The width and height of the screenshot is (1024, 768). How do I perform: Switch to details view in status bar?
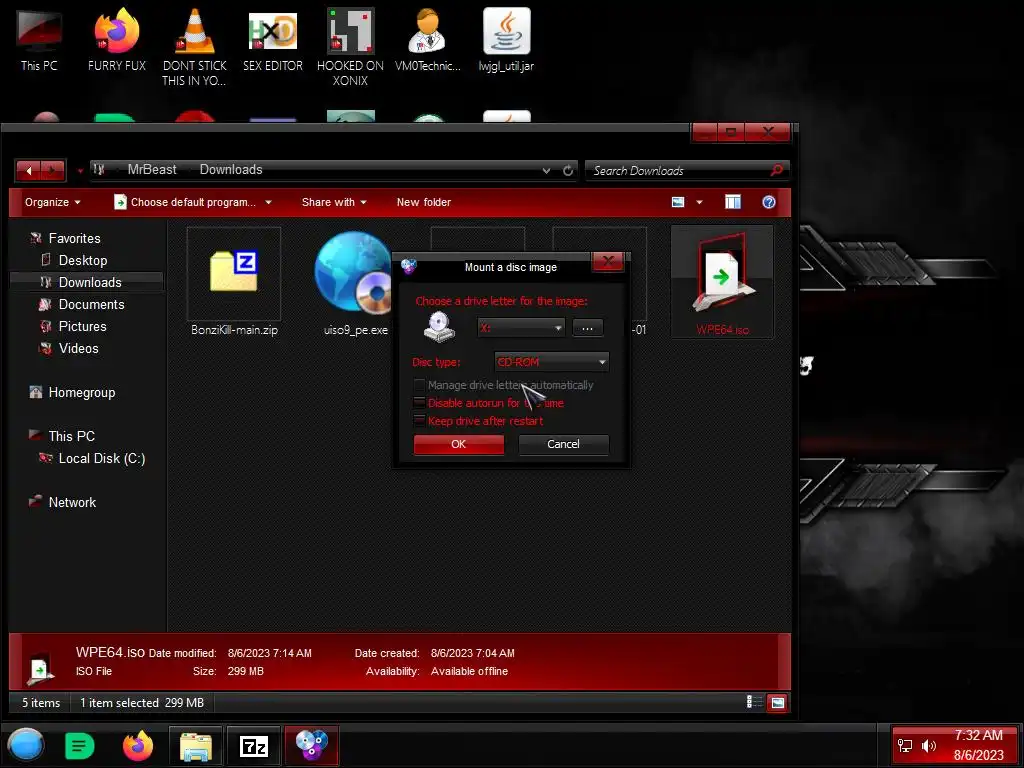point(754,703)
